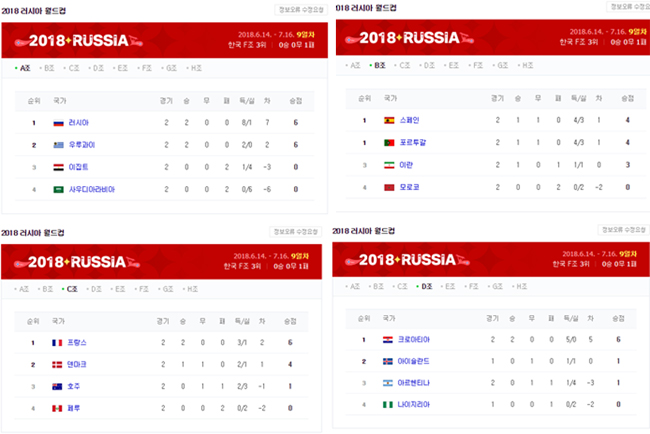Switch to A조 tab in bottom-right panel
This screenshot has height=434, width=650.
point(354,286)
